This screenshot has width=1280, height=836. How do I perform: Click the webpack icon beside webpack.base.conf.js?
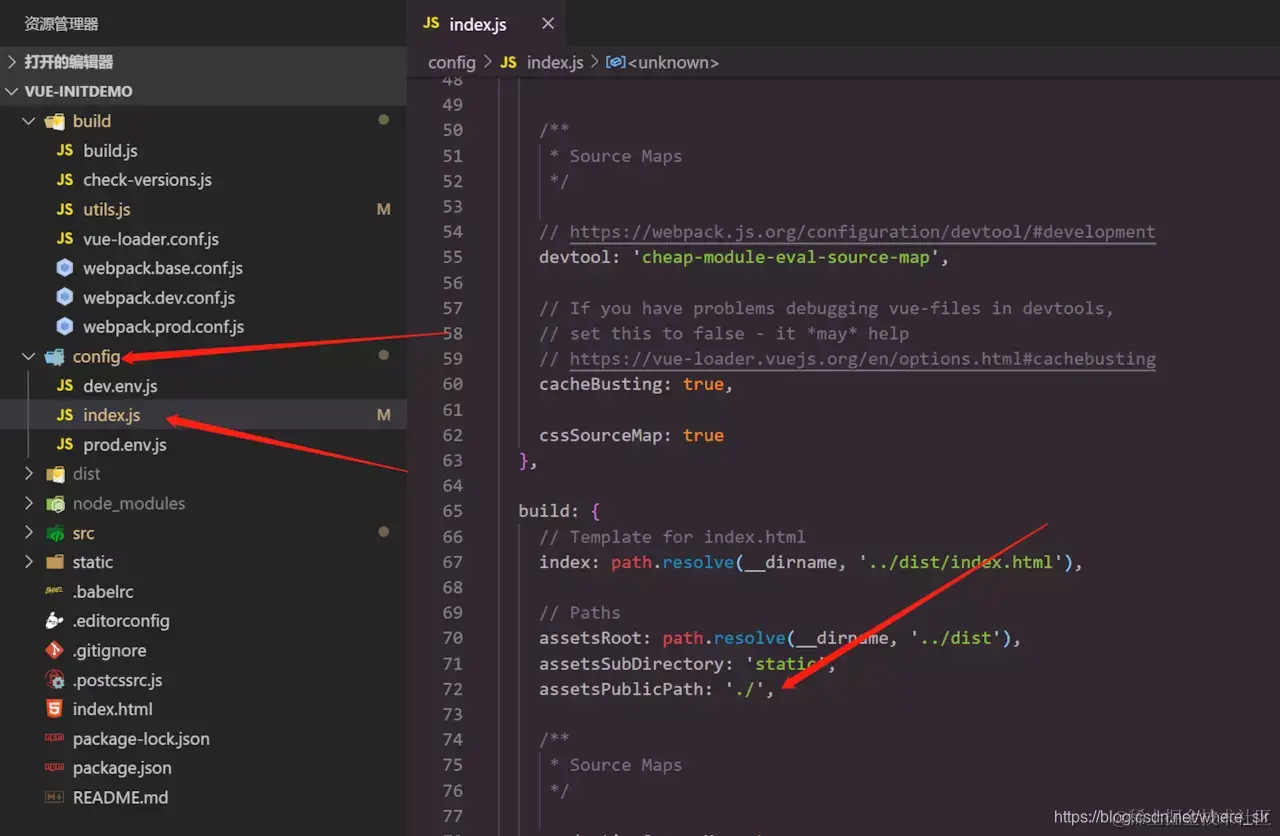(x=65, y=268)
